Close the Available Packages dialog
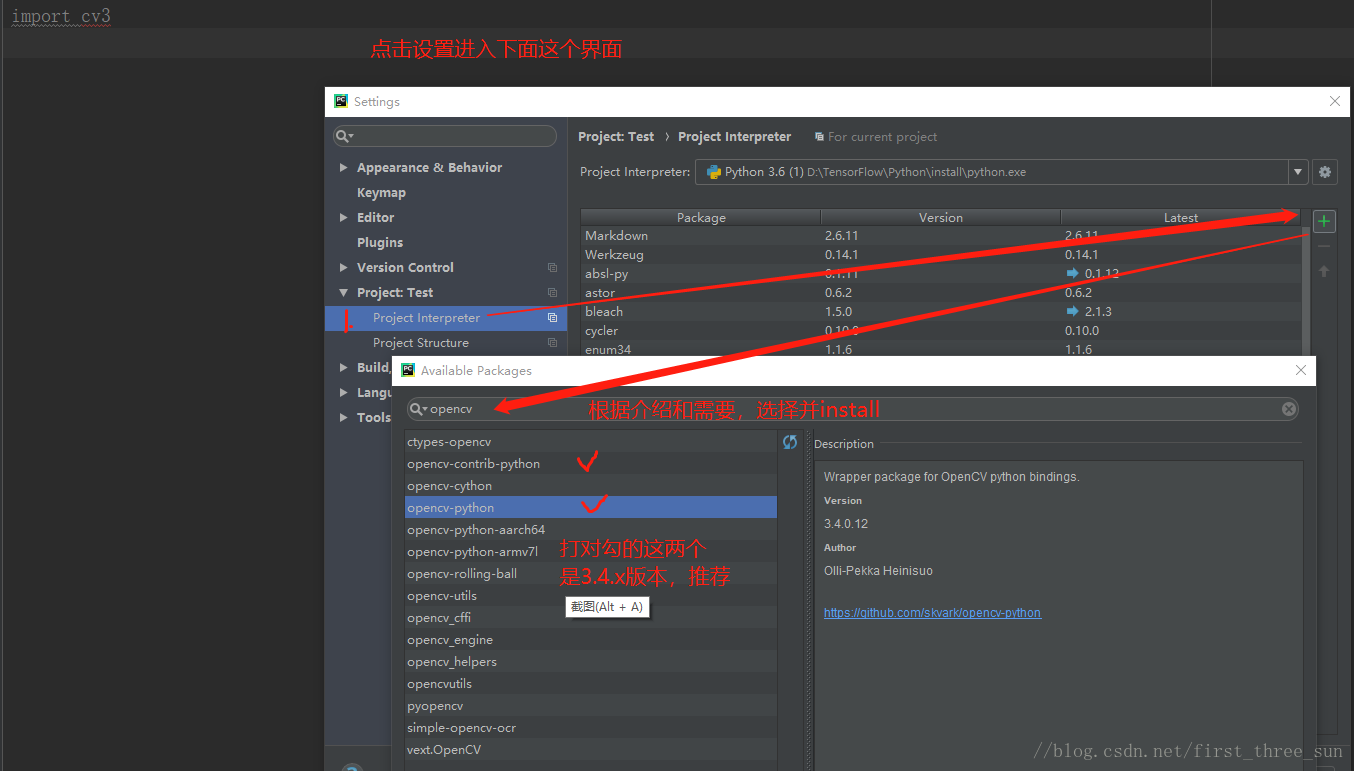 (1300, 370)
